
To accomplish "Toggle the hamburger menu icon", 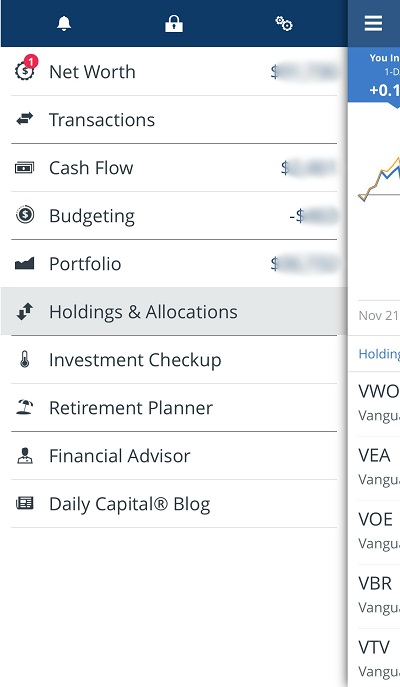I will click(x=373, y=23).
